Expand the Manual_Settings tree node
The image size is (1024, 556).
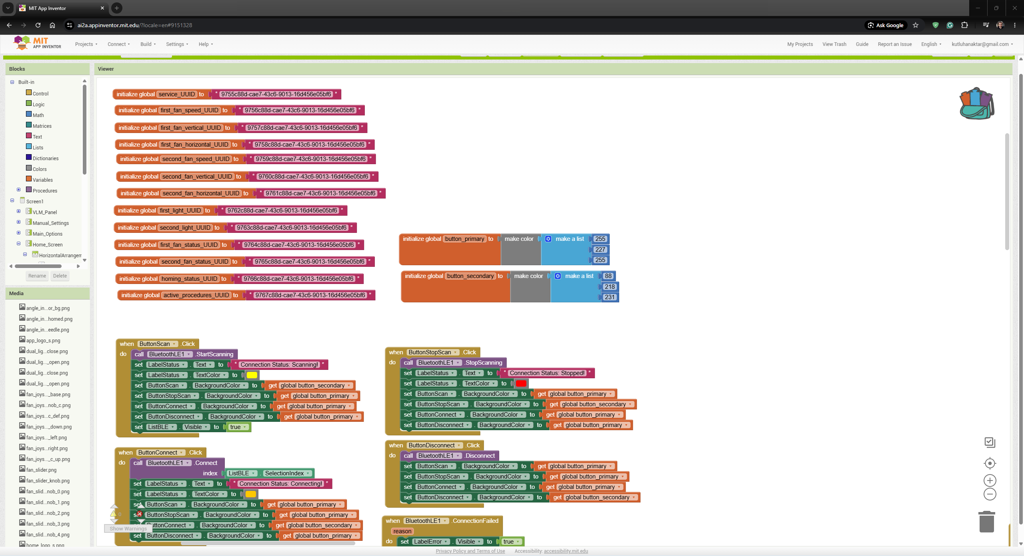pyautogui.click(x=18, y=222)
